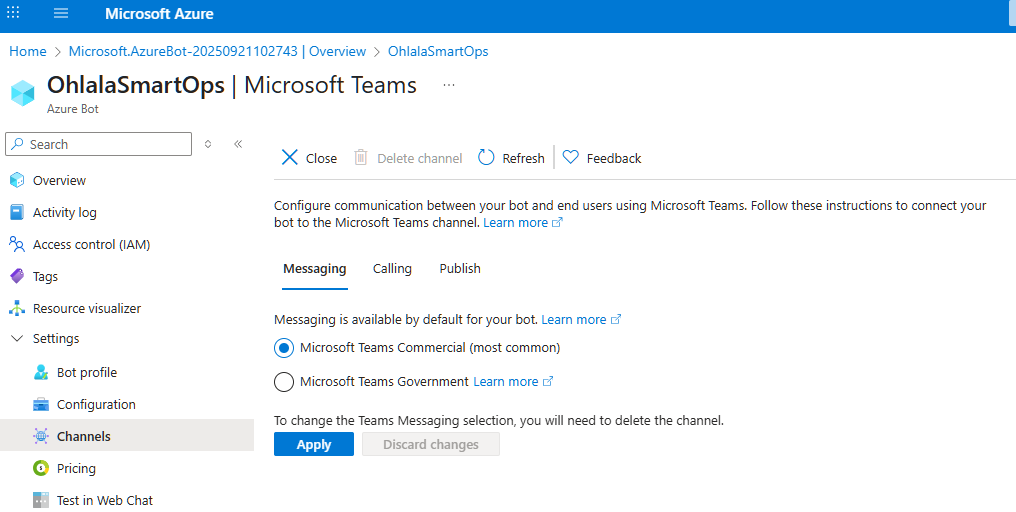
Task: Open the Azure portal hamburger menu
Action: 61,14
